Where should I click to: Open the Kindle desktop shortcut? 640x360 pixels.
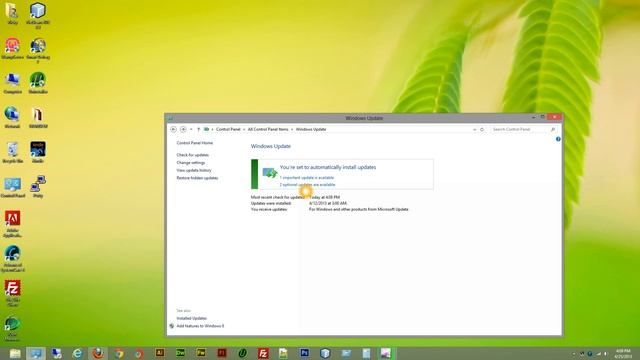[x=38, y=152]
